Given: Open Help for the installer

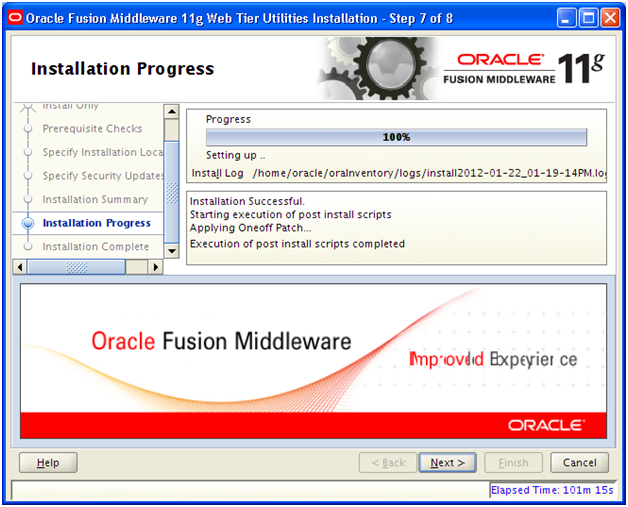Looking at the screenshot, I should coord(48,463).
